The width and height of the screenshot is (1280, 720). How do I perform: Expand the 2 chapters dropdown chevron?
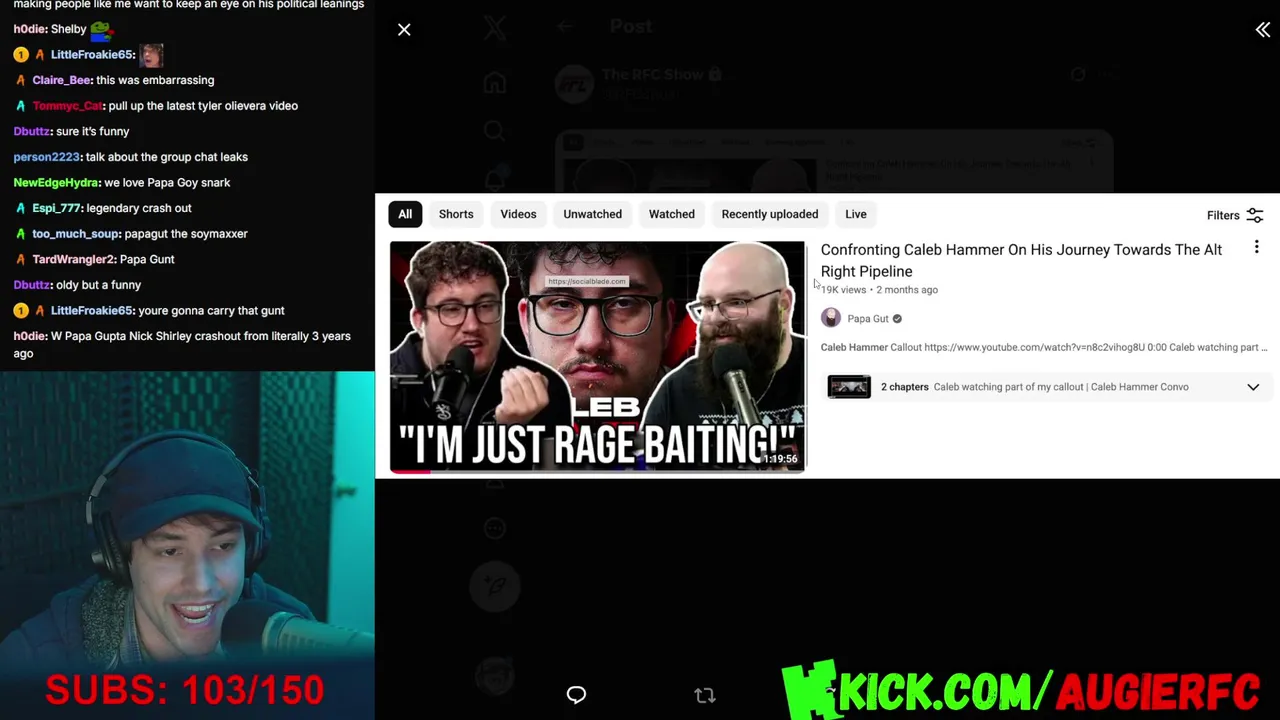coord(1253,387)
